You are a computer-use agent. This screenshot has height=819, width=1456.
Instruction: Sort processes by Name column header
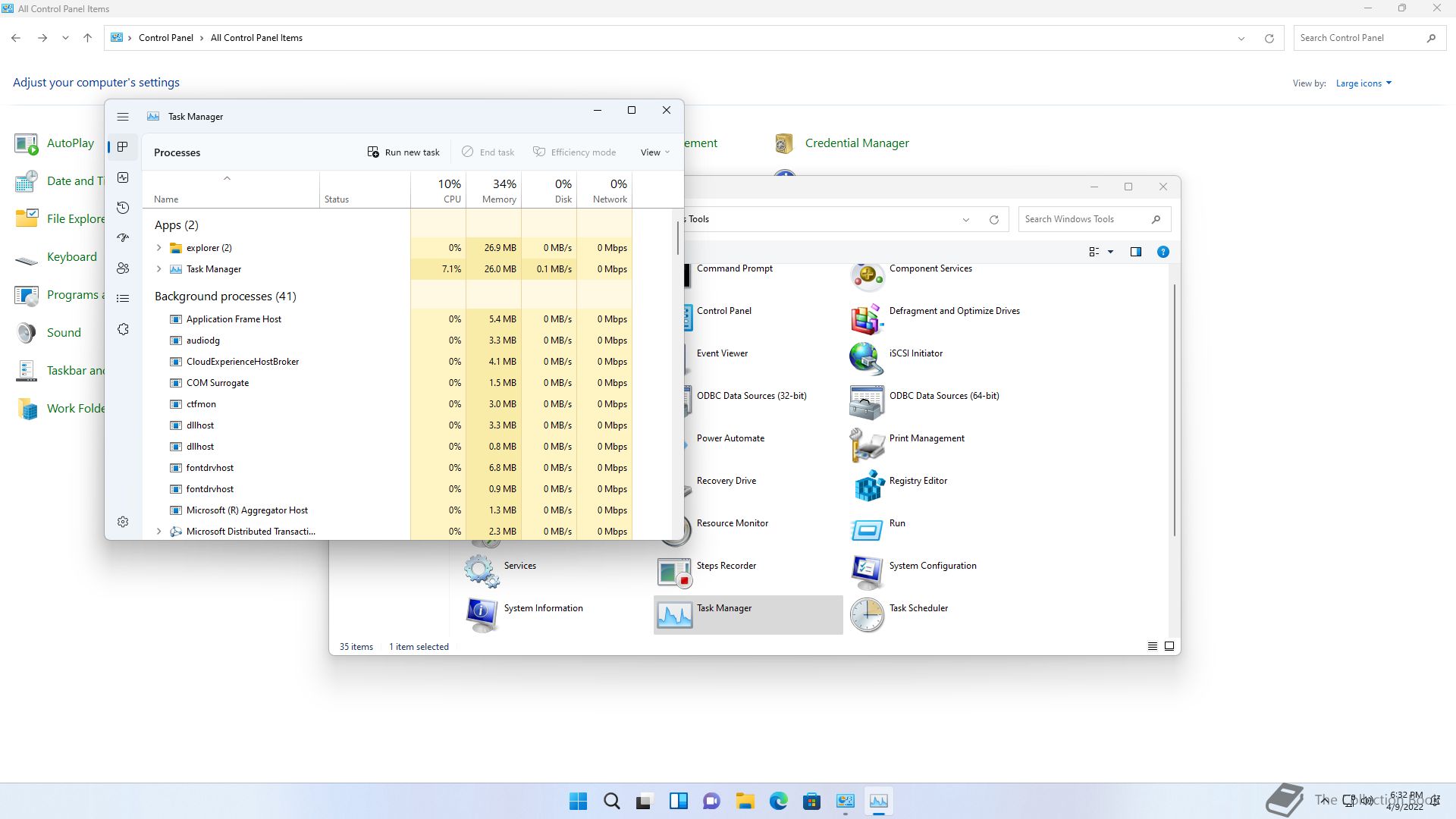pyautogui.click(x=231, y=190)
